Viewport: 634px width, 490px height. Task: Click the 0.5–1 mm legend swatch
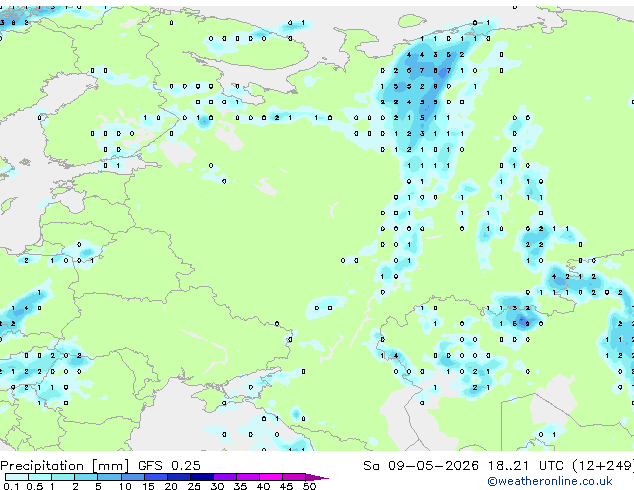[40, 477]
